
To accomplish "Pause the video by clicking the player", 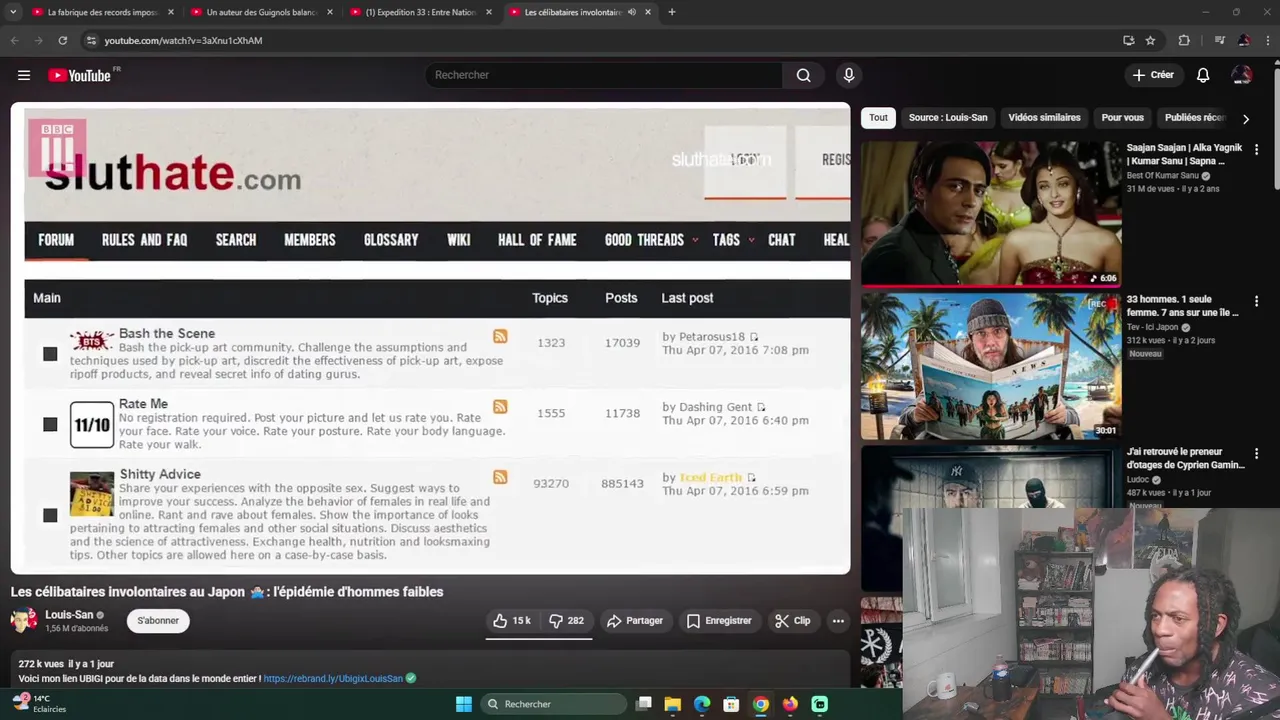I will click(430, 338).
